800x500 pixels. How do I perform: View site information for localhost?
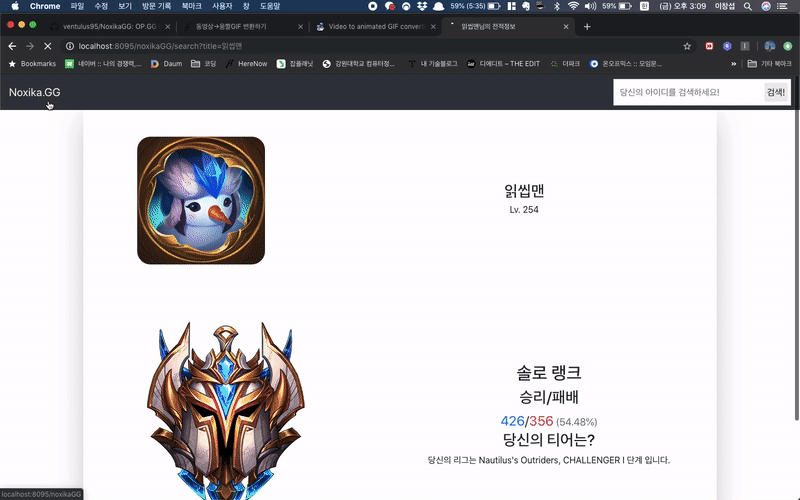tap(70, 46)
